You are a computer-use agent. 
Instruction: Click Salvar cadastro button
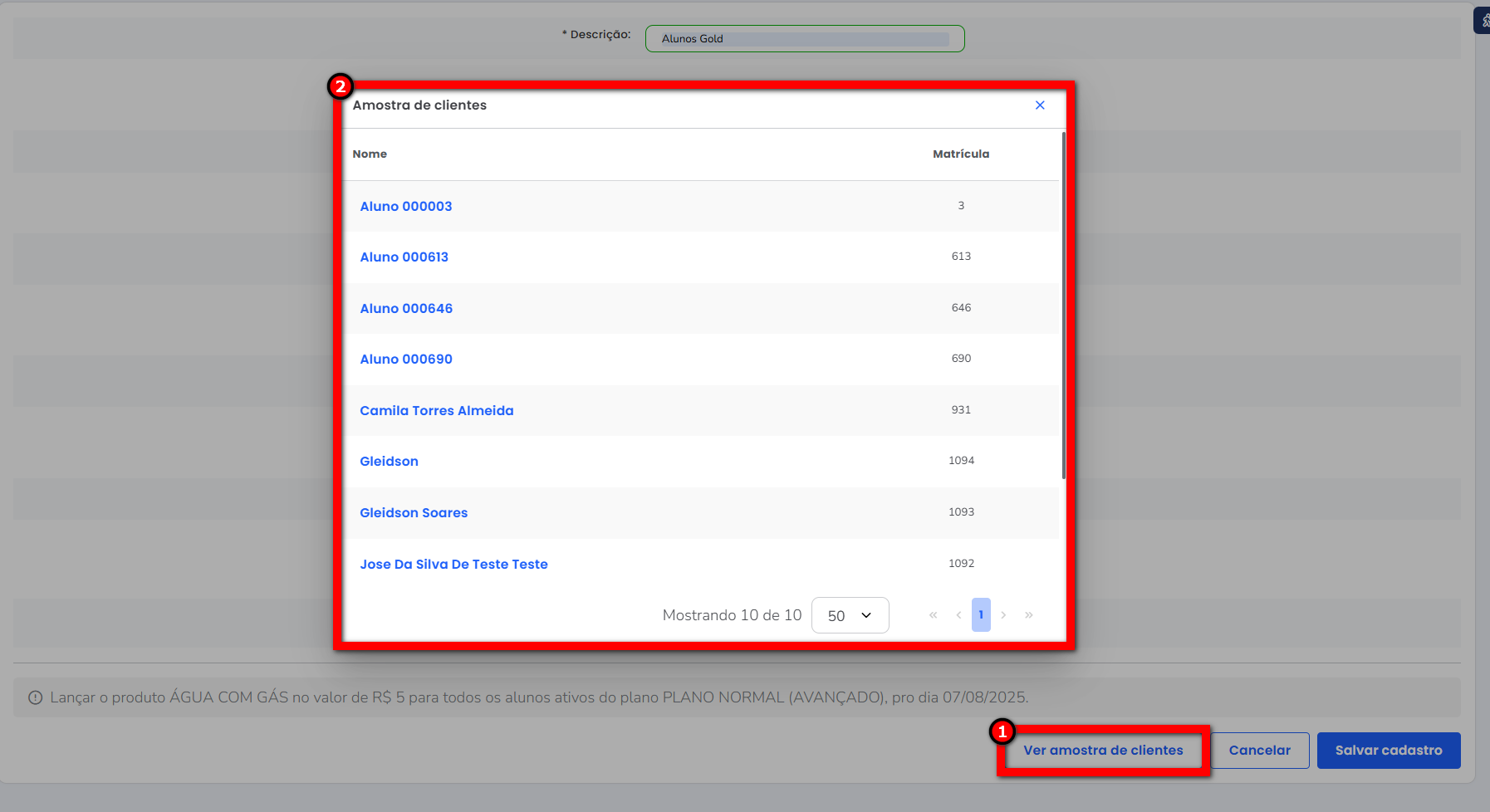pos(1388,751)
